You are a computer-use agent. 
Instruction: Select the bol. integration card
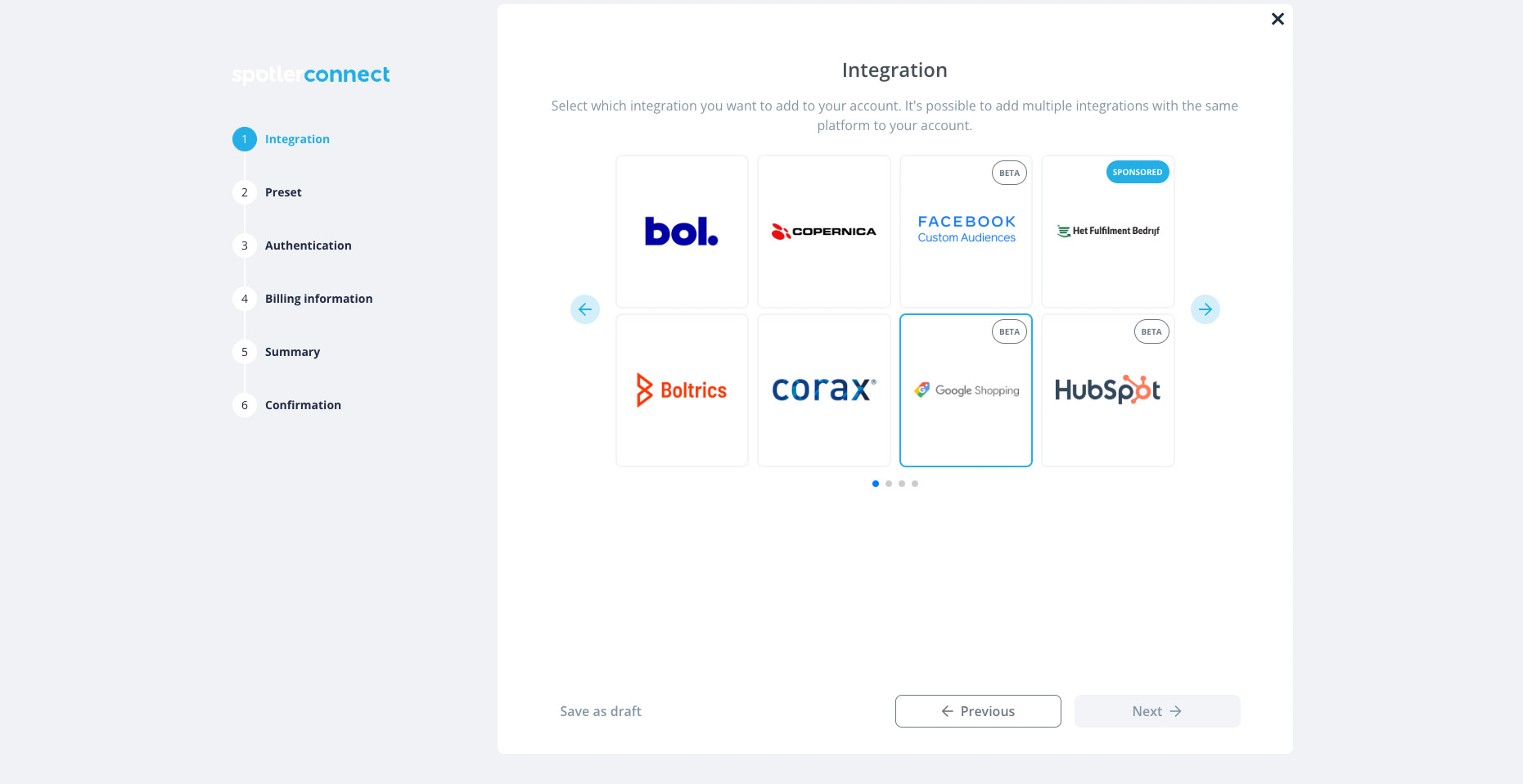tap(682, 232)
